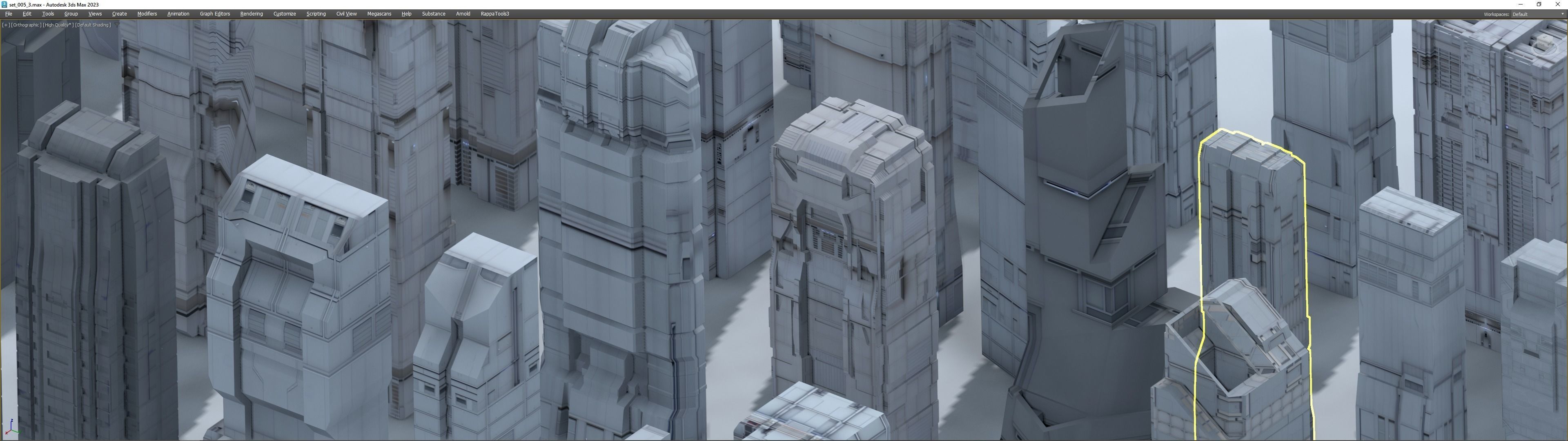Open the RappaTools3 menu

[495, 13]
